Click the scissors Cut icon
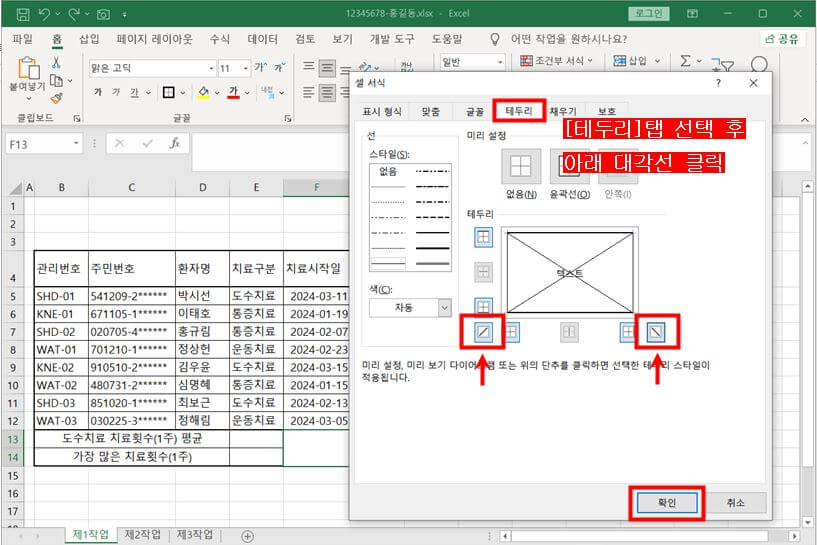The image size is (817, 545). (x=56, y=63)
